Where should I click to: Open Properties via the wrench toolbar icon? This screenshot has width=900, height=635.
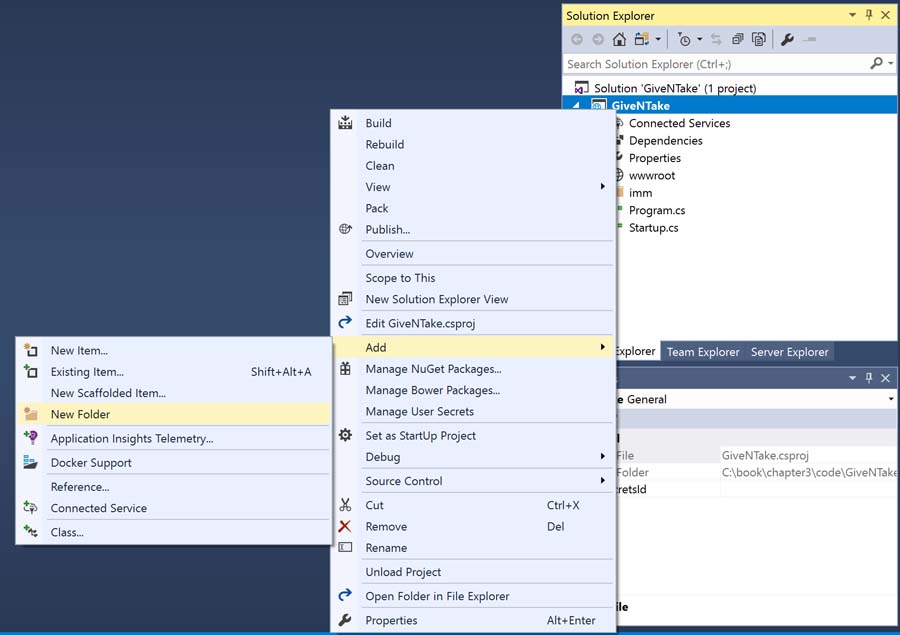click(x=787, y=40)
